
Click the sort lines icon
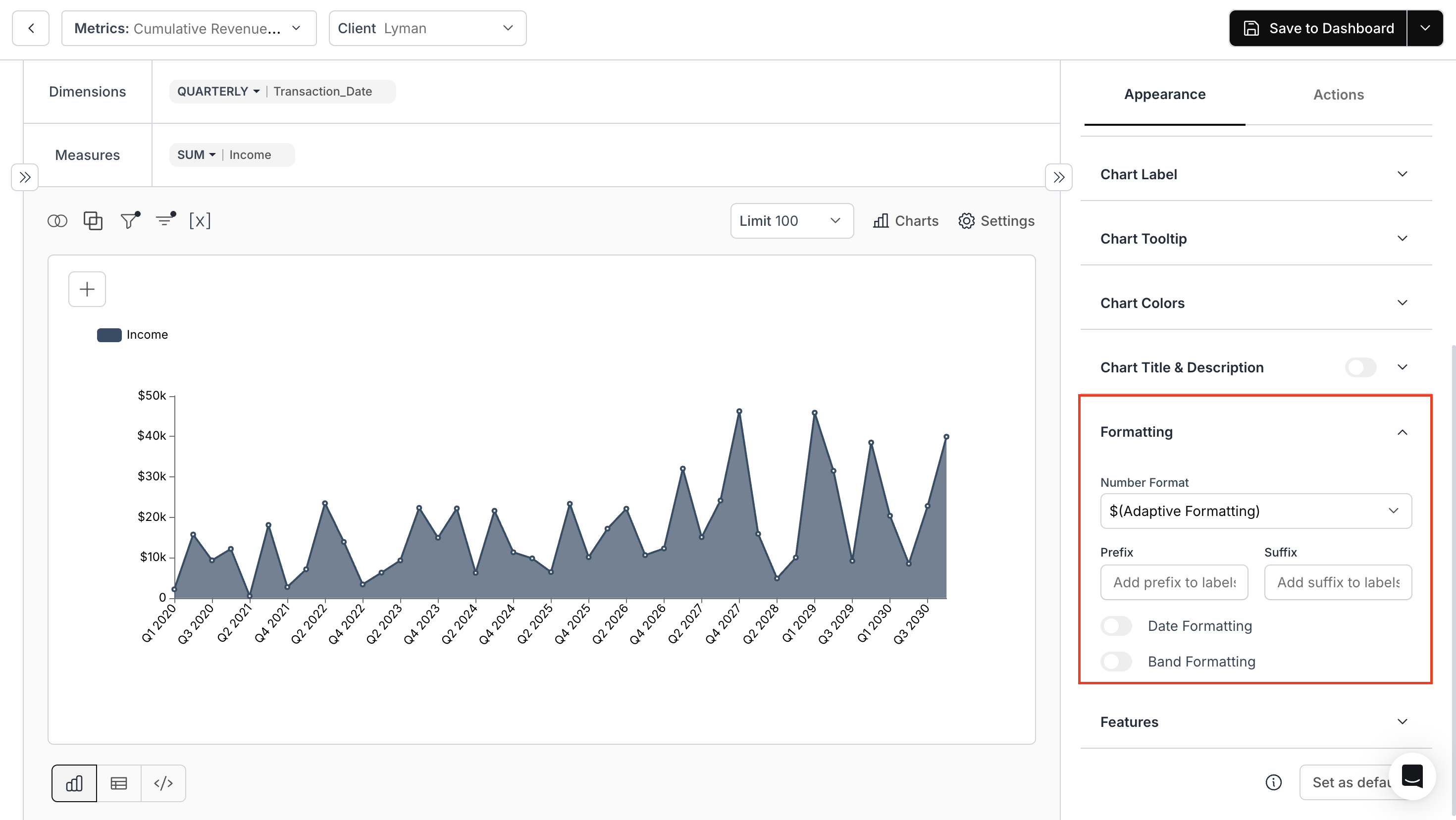165,221
